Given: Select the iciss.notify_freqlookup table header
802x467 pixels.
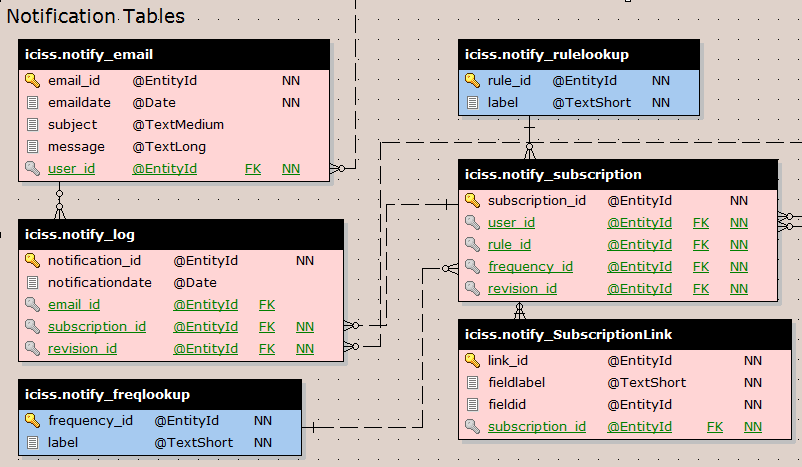Looking at the screenshot, I should (159, 394).
